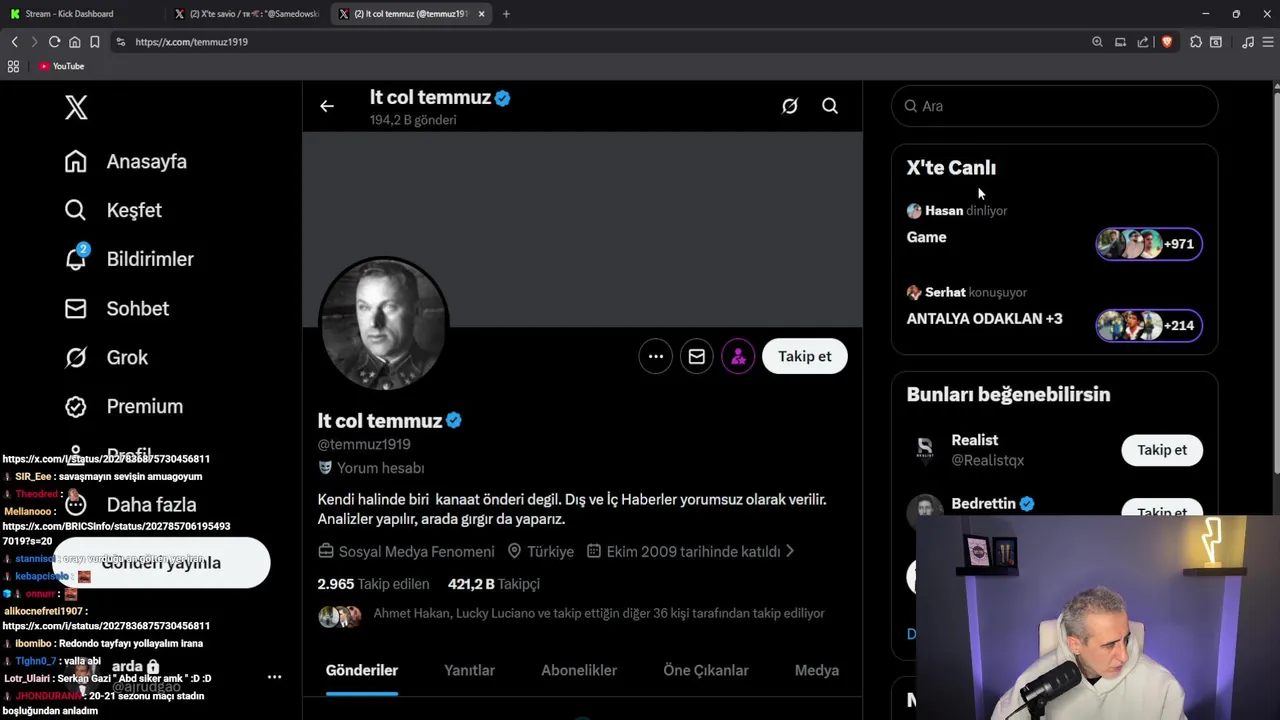
Task: Click the X logo home icon
Action: tap(76, 107)
